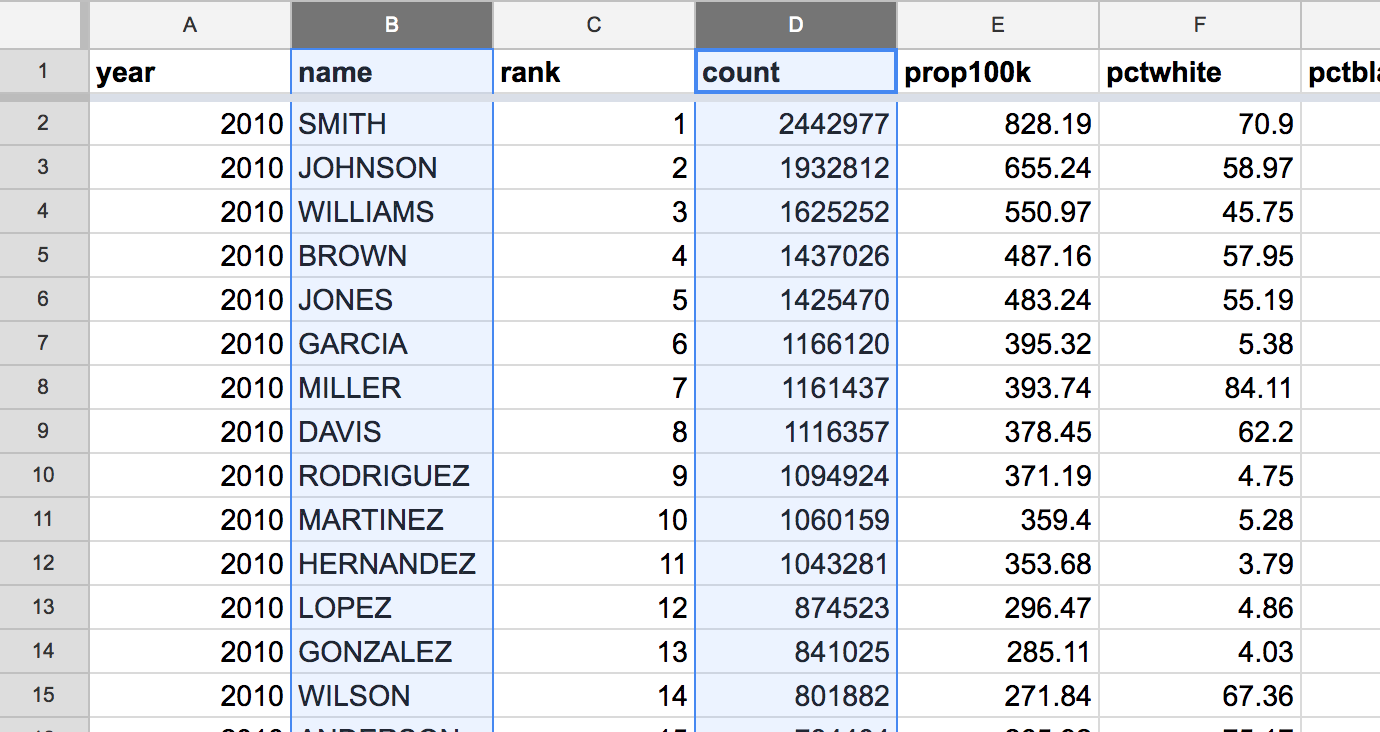Screen dimensions: 1380x732
Task: Click pctwhite value 3.79
Action: coord(1200,564)
